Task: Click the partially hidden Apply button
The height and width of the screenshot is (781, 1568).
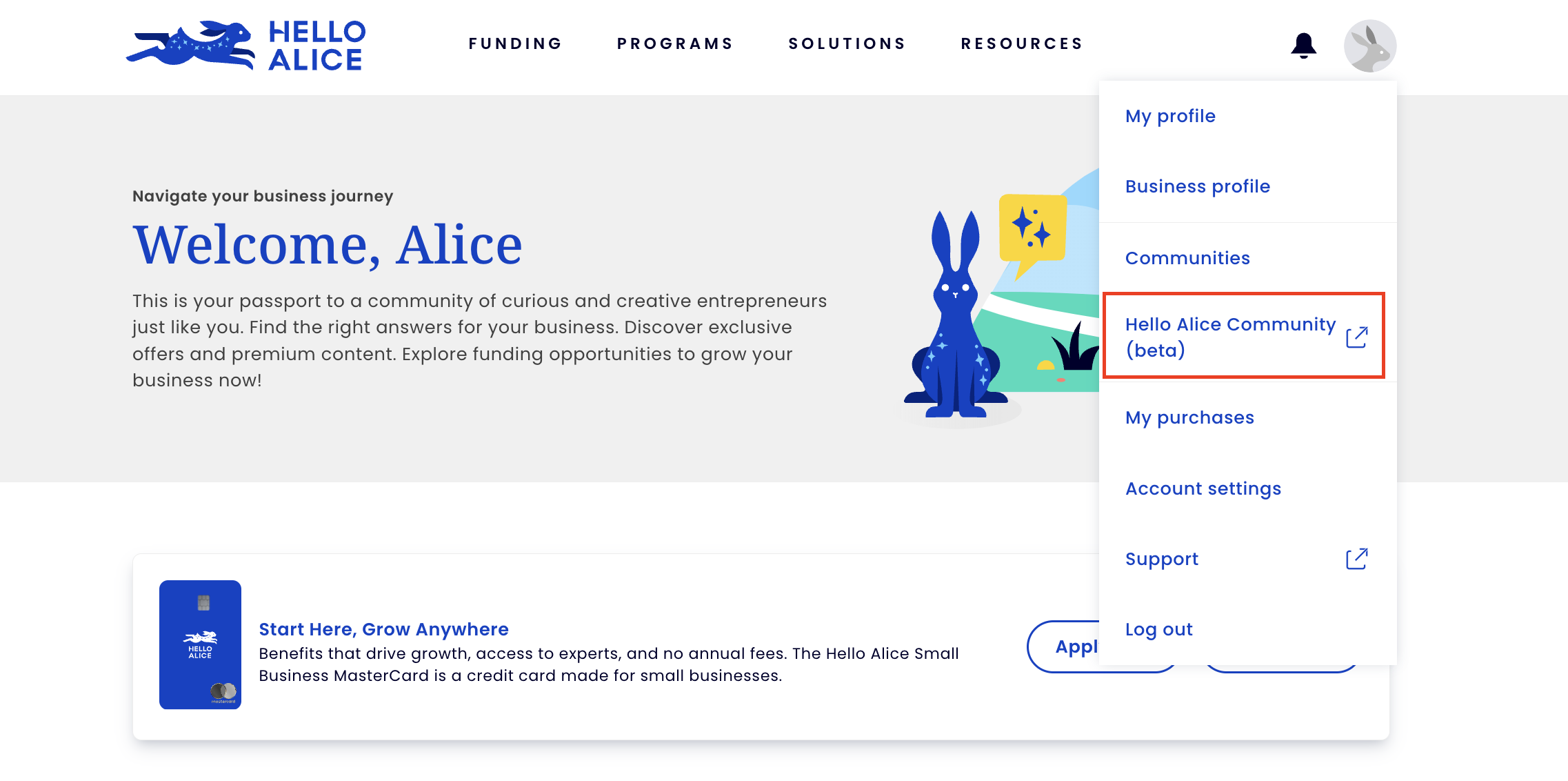Action: [1064, 646]
